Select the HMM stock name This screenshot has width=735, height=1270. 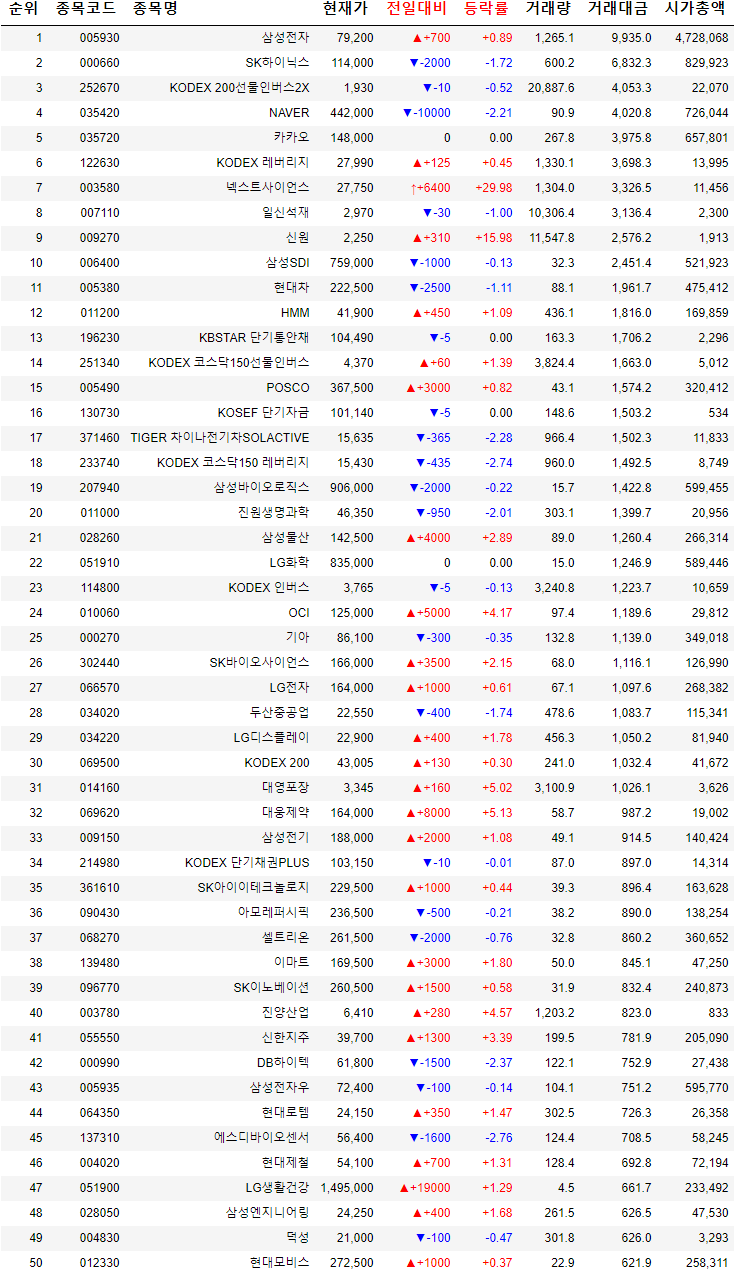click(295, 313)
